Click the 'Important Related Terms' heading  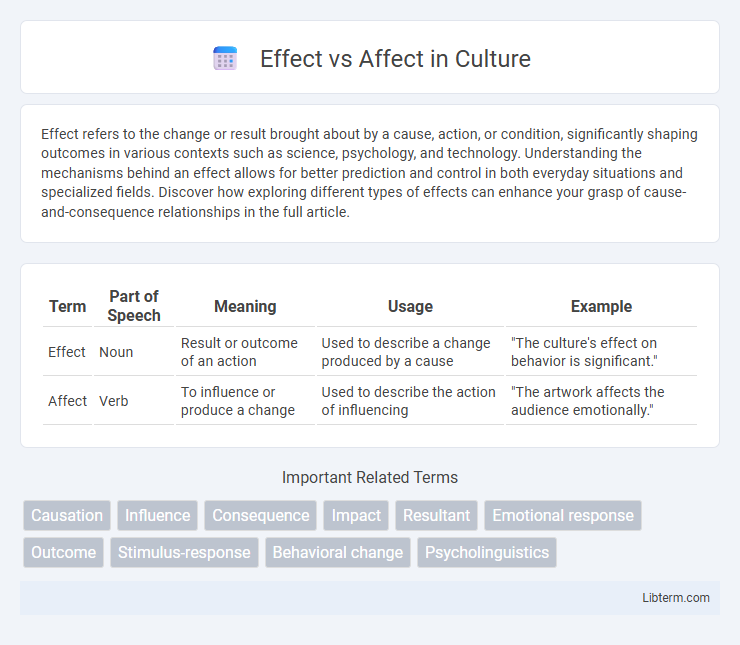tap(370, 477)
